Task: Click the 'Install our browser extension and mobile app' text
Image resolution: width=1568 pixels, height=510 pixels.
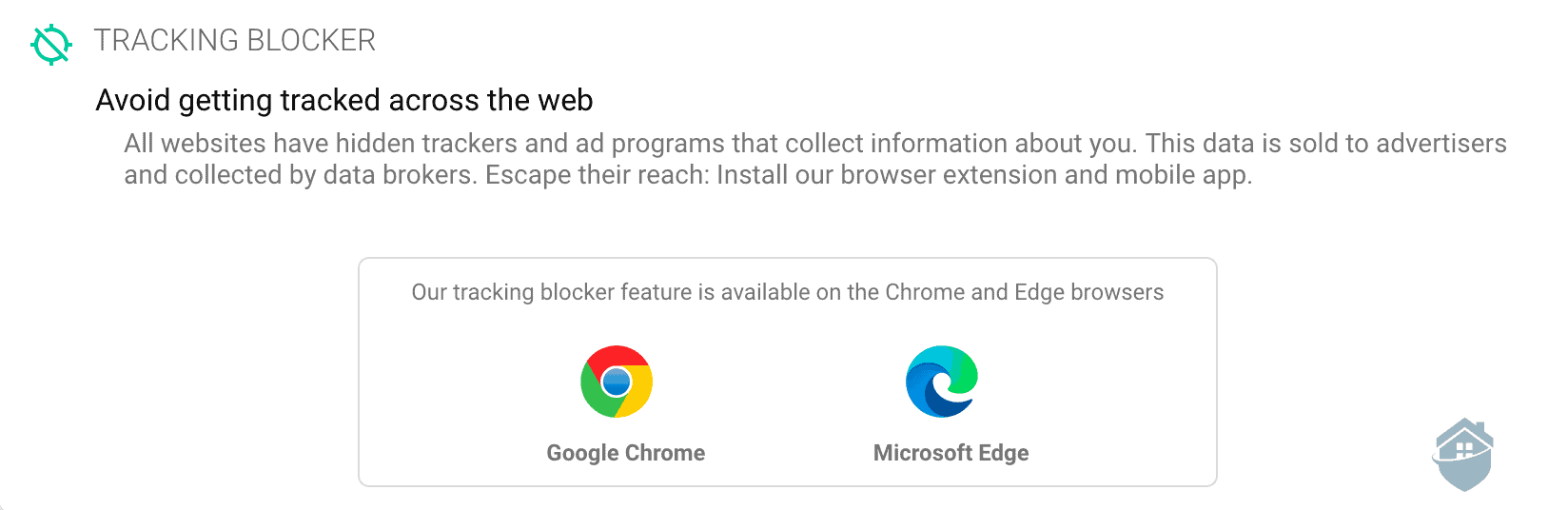Action: click(985, 175)
